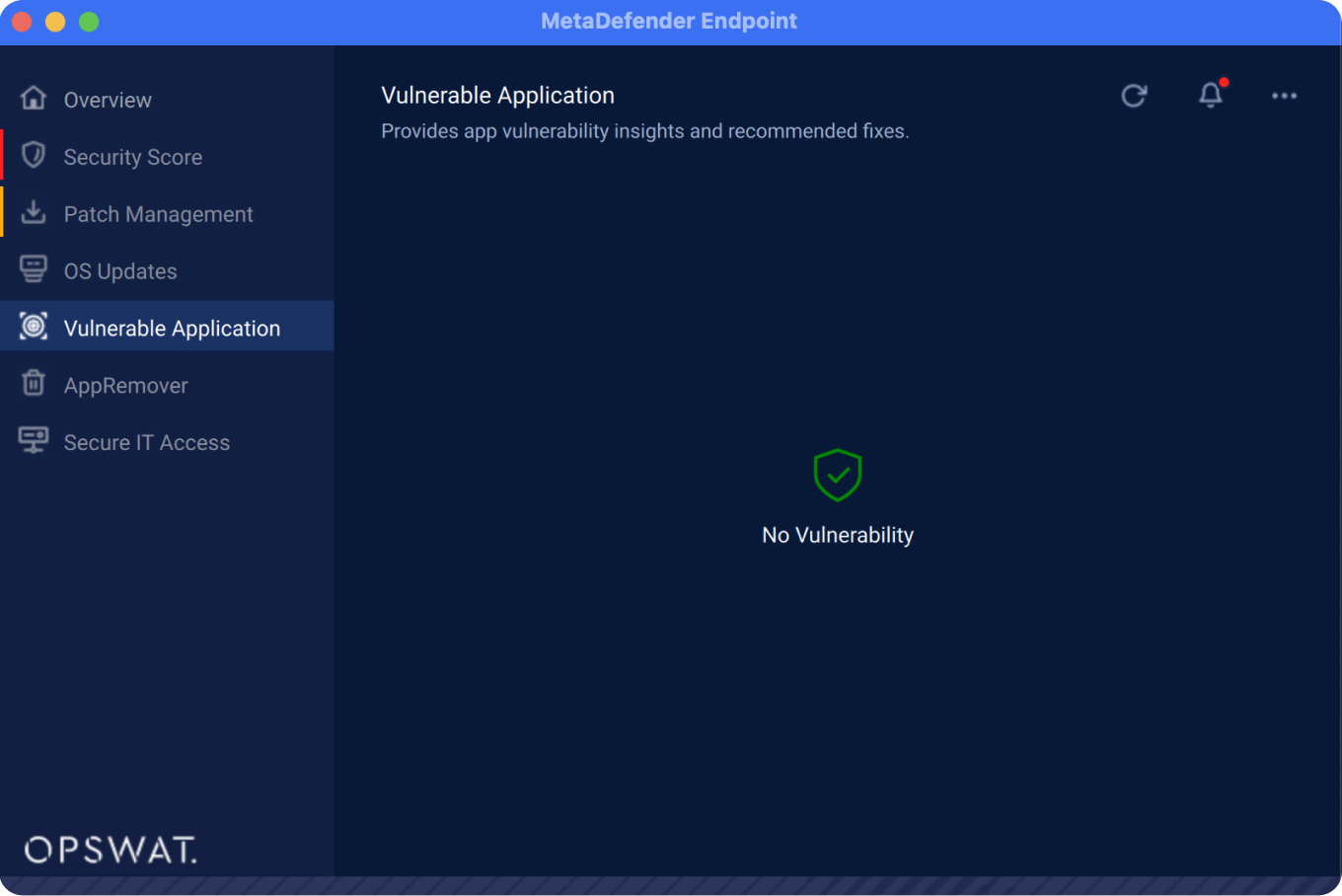Click the MetaDefender Endpoint window title
This screenshot has height=896, width=1342.
(x=669, y=21)
